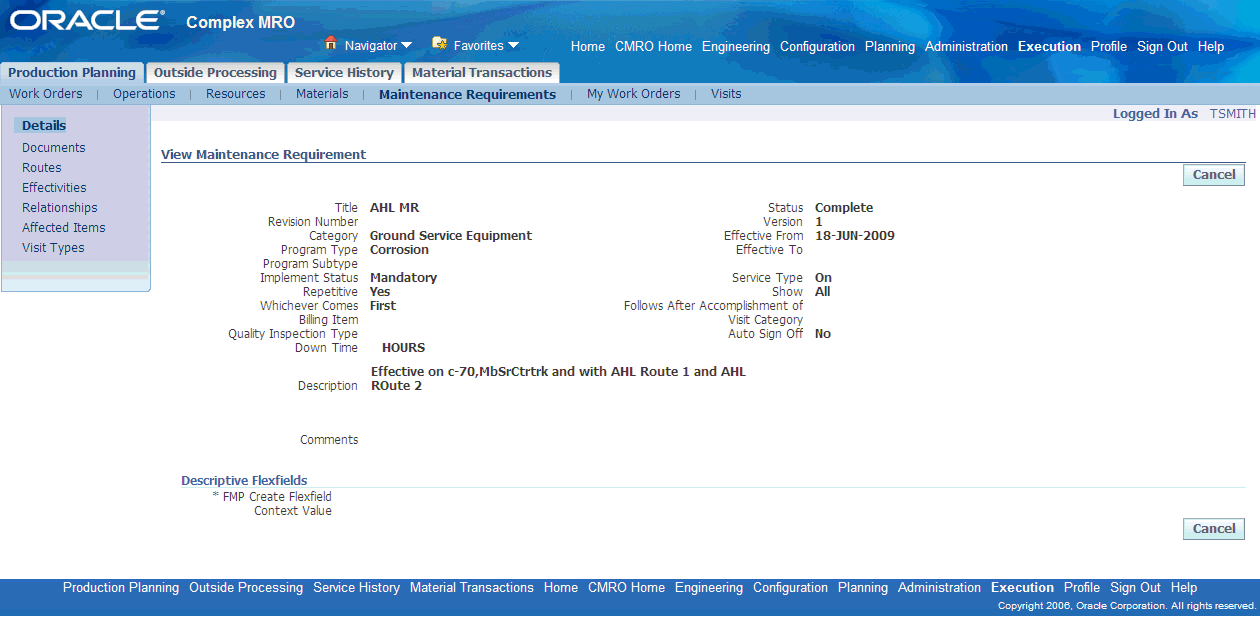1260x617 pixels.
Task: Click the lower Cancel button
Action: [x=1214, y=529]
